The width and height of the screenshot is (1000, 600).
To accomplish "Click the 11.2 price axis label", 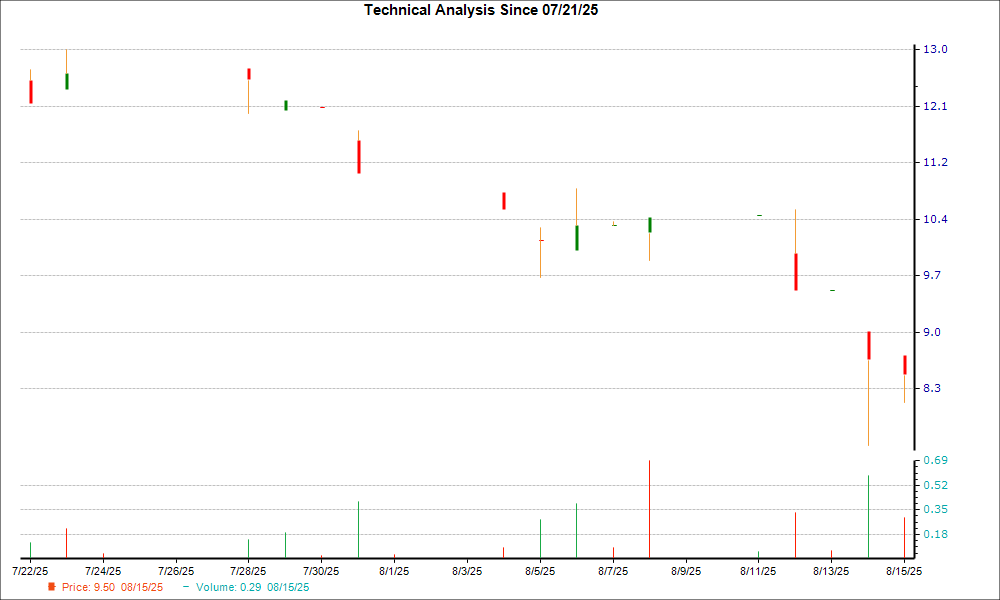I will [x=935, y=163].
